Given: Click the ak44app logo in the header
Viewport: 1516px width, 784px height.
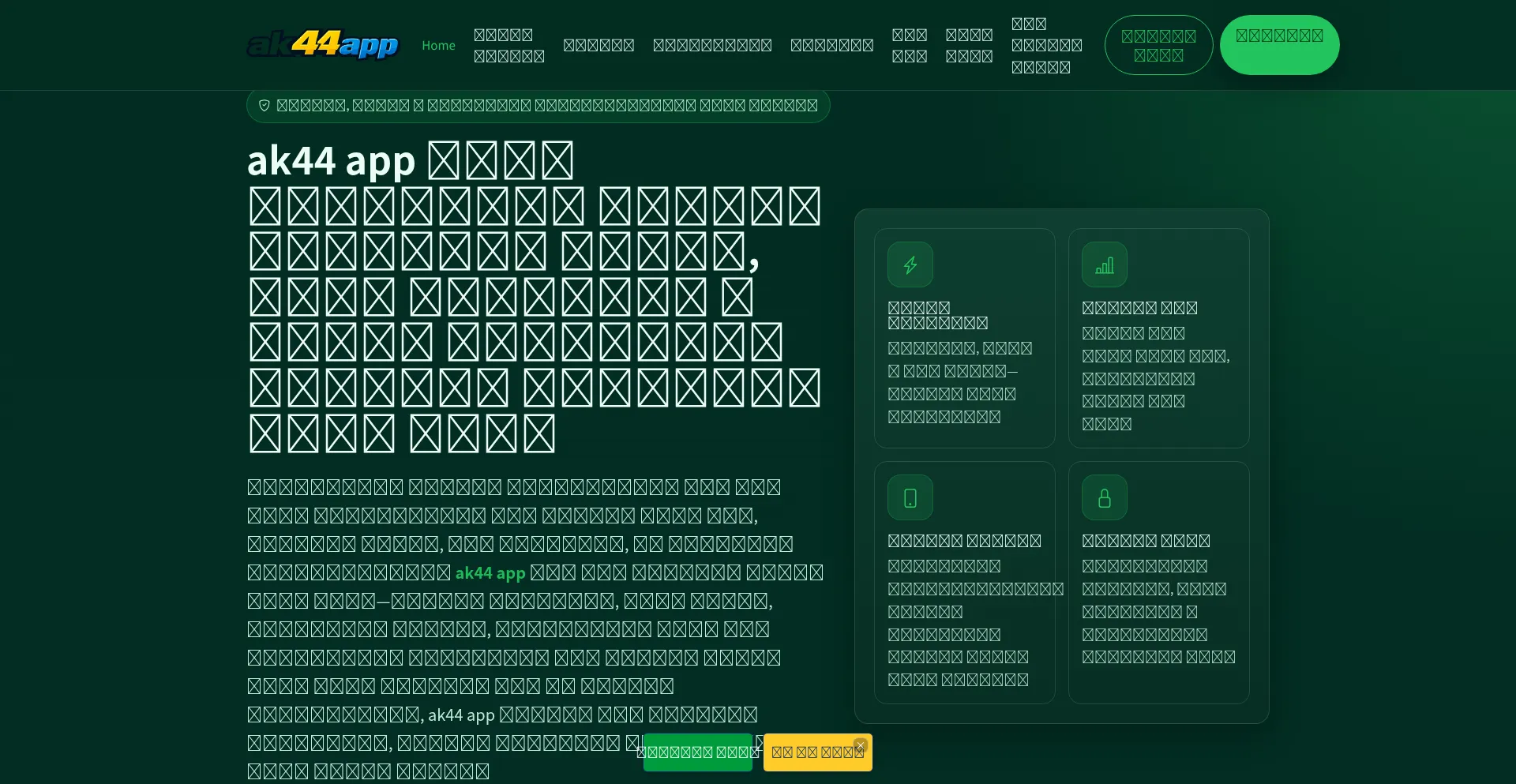Looking at the screenshot, I should (x=323, y=44).
